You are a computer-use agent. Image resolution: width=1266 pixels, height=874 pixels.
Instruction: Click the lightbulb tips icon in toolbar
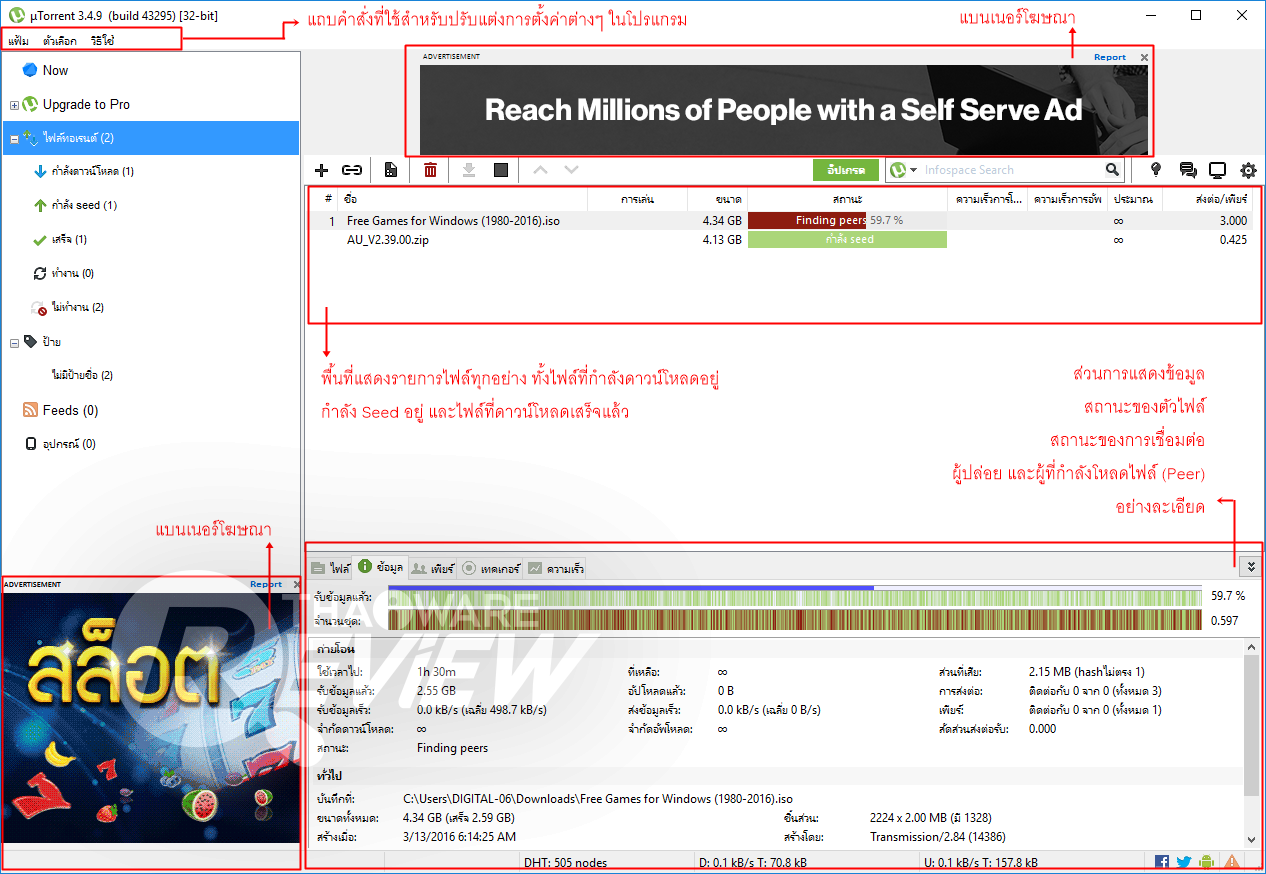pyautogui.click(x=1156, y=170)
